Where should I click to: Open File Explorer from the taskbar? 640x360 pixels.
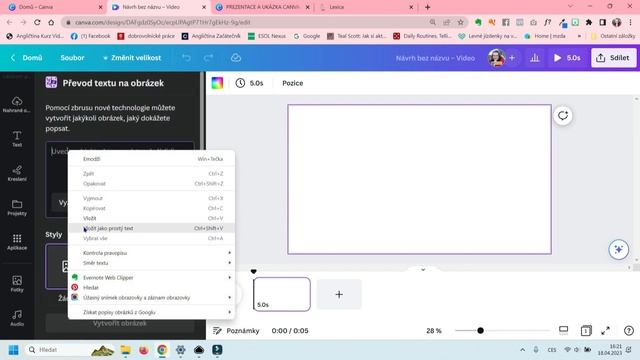[x=125, y=350]
